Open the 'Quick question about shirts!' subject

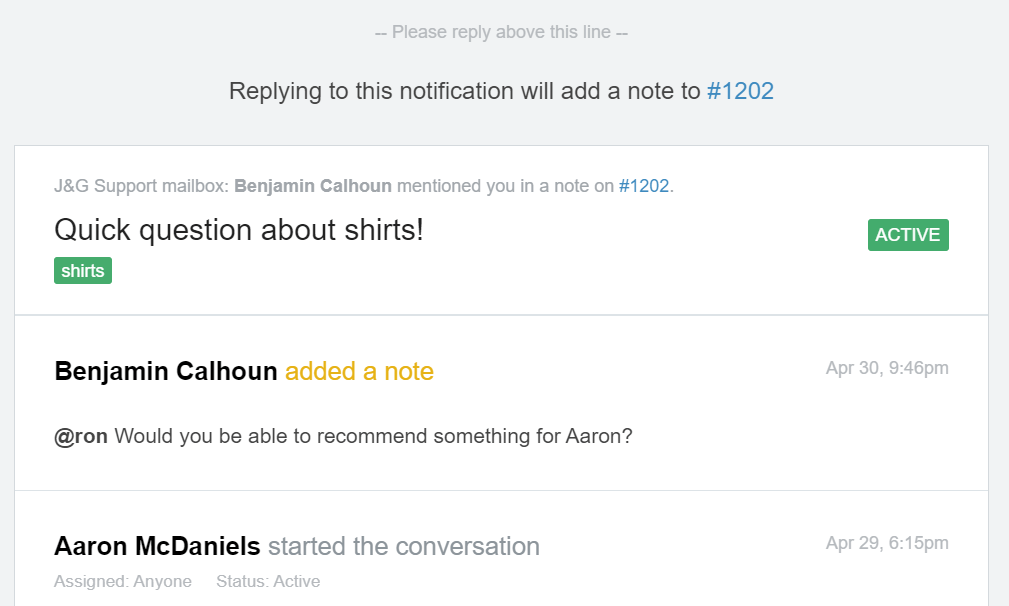239,230
